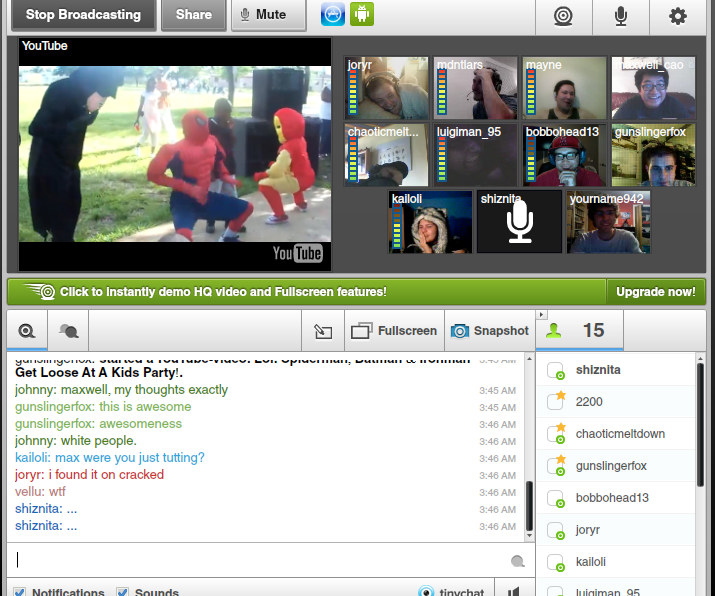This screenshot has height=596, width=715.
Task: Open the gear settings icon
Action: (x=678, y=16)
